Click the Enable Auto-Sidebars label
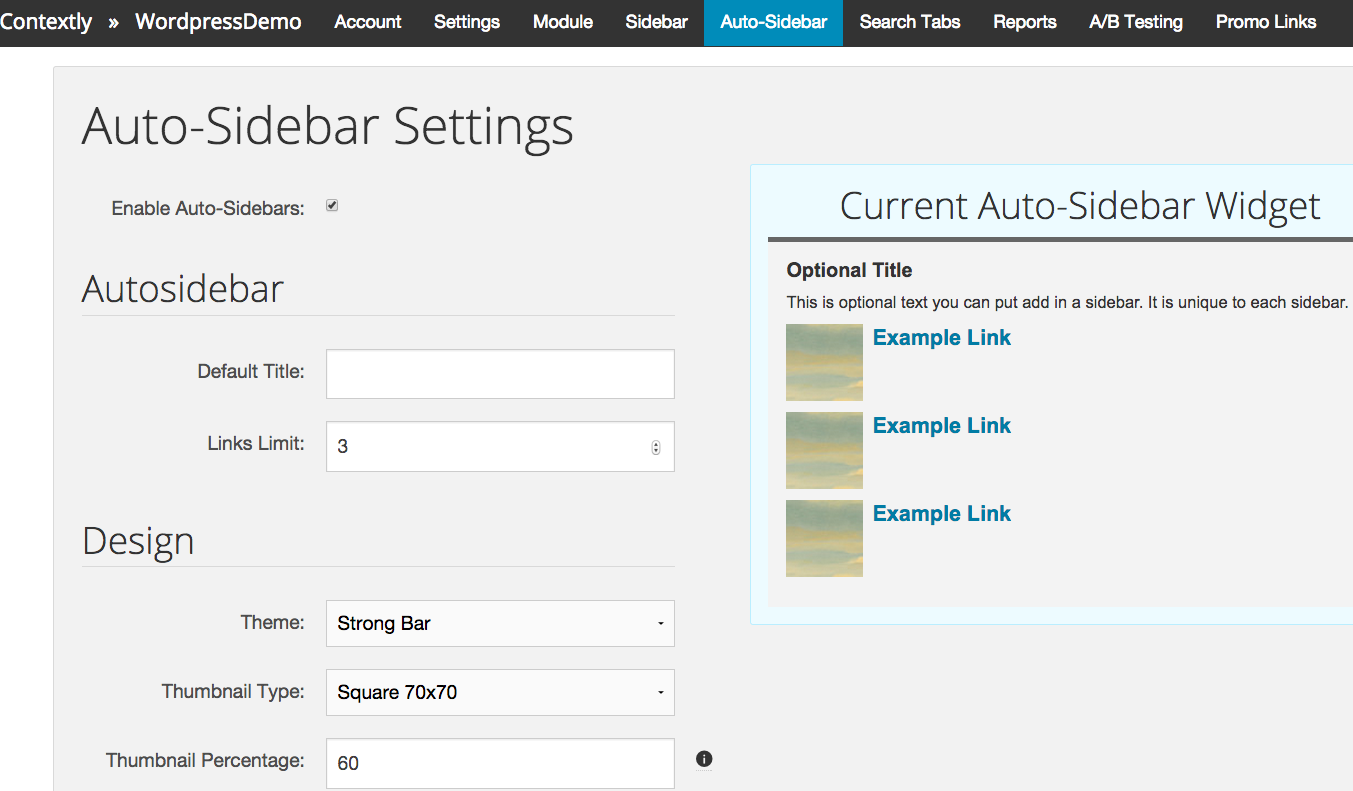This screenshot has width=1353, height=791. pos(208,209)
